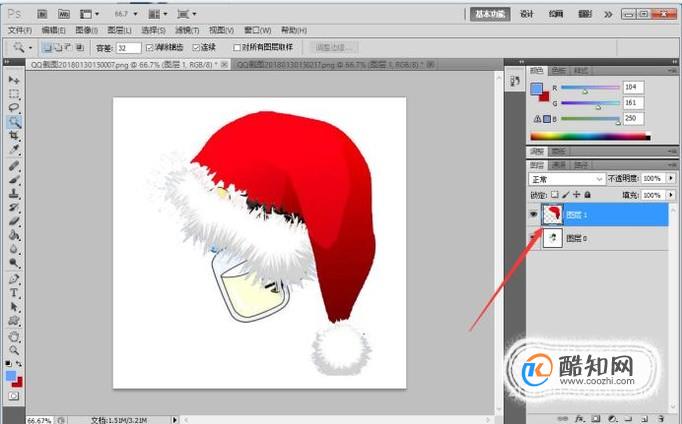Screen dimensions: 682x424
Task: Select the Lasso tool
Action: tap(14, 107)
